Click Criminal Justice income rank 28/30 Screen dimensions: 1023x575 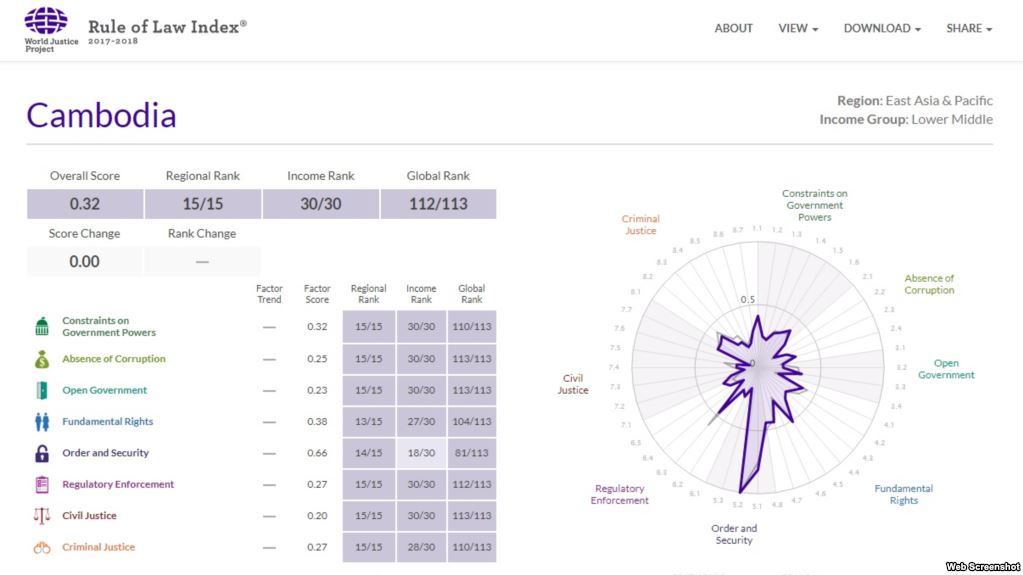[x=421, y=547]
